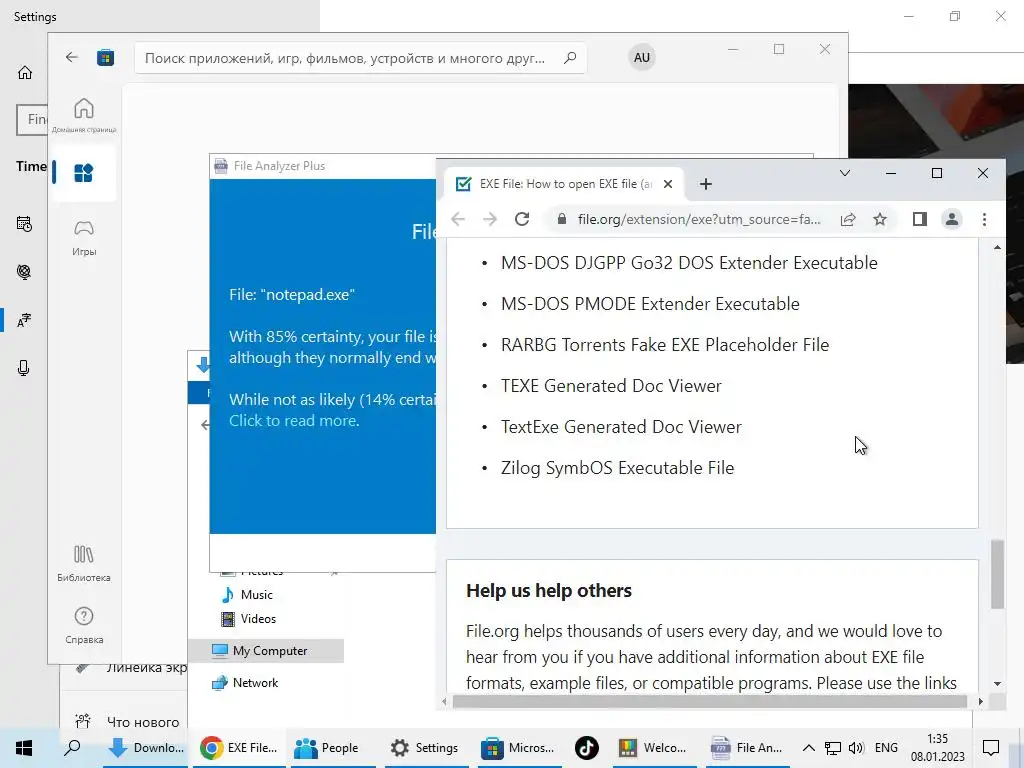The height and width of the screenshot is (768, 1024).
Task: Open Chrome three-dot menu
Action: pyautogui.click(x=984, y=219)
